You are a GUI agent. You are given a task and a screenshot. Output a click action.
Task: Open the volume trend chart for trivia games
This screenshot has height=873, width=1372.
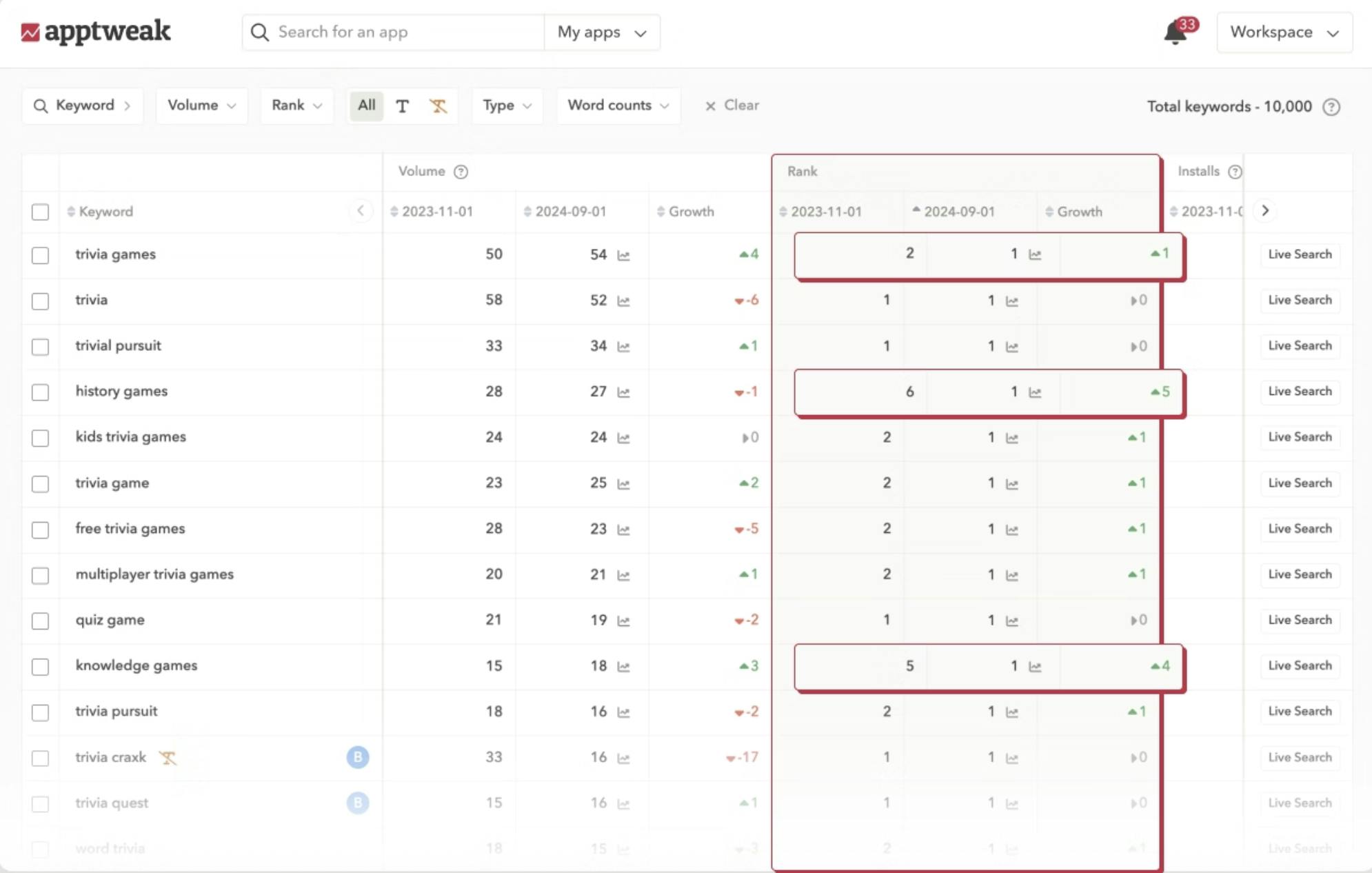coord(623,254)
